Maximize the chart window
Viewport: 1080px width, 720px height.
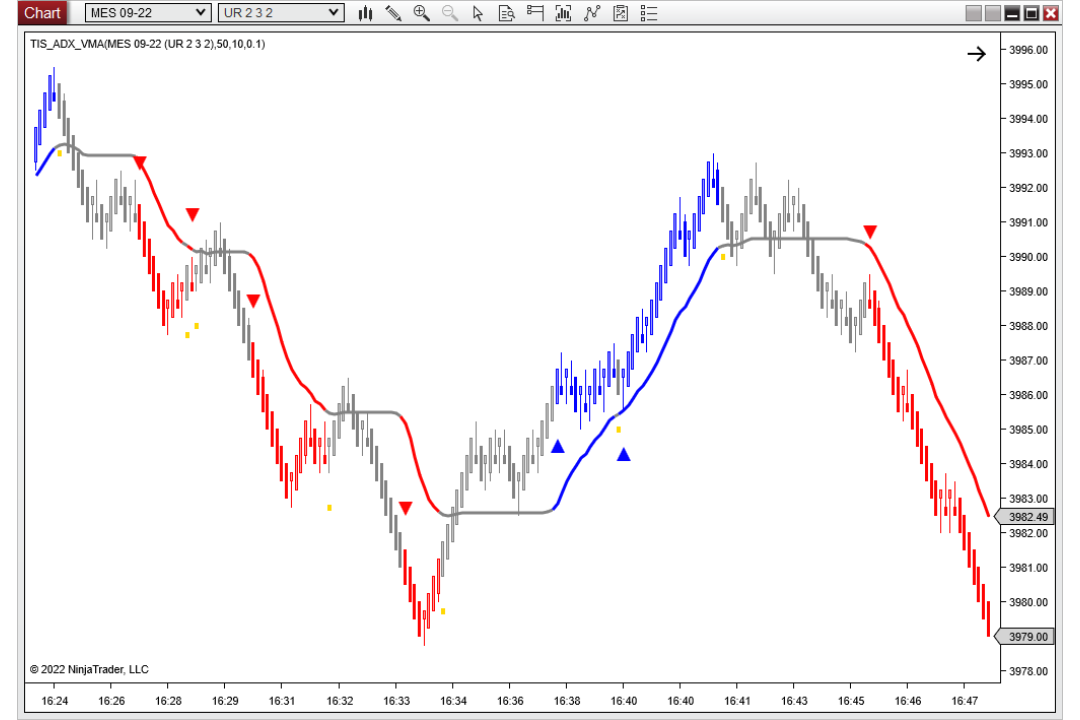click(1031, 13)
